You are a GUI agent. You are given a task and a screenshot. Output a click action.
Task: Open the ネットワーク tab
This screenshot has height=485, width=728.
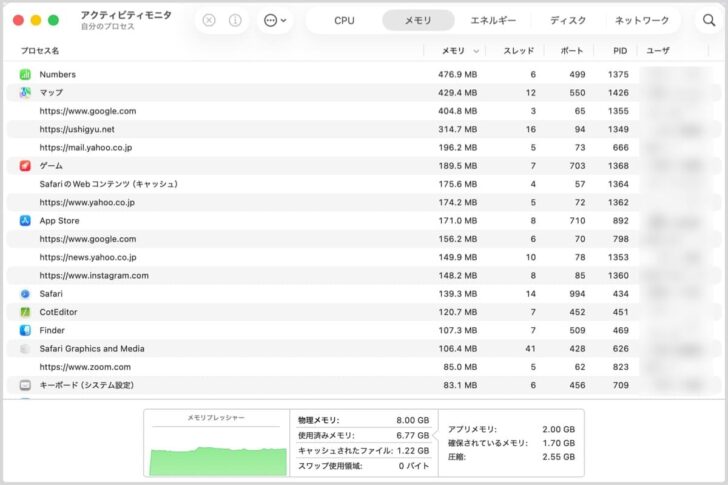[642, 20]
